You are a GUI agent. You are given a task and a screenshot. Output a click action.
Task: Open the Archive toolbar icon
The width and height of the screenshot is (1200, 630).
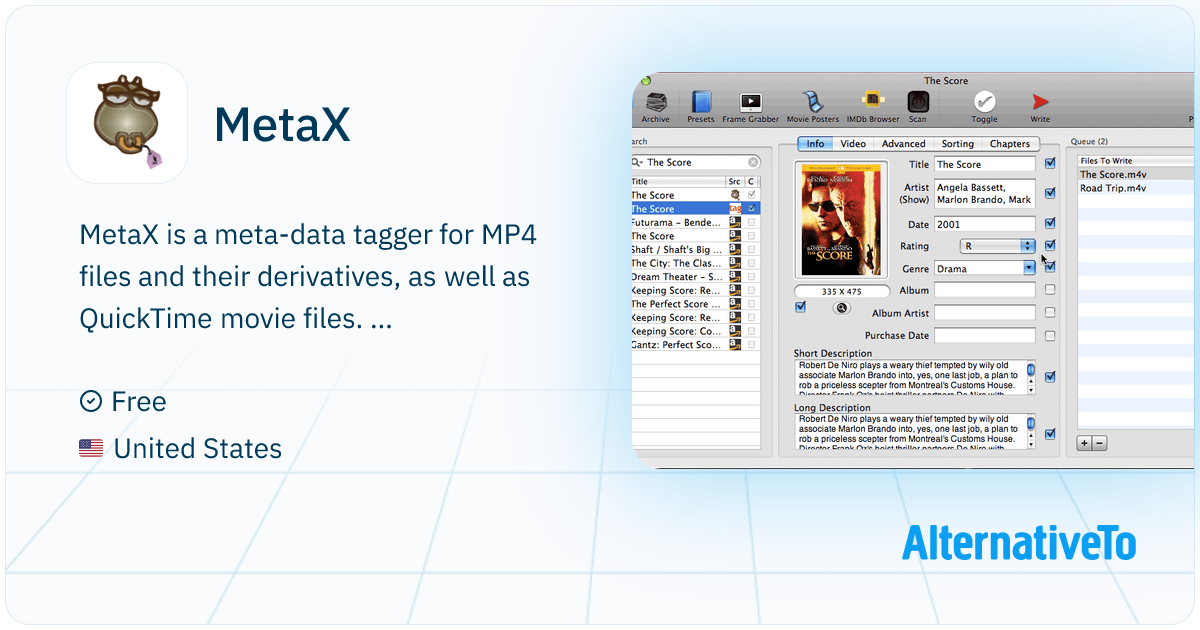(656, 102)
